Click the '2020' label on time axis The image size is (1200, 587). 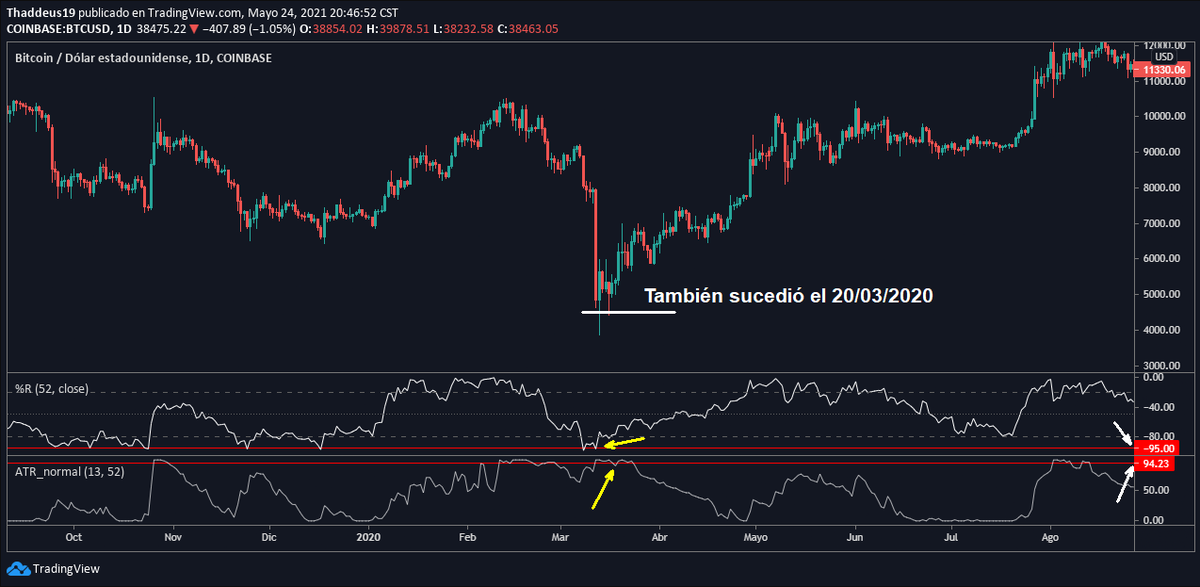[369, 536]
